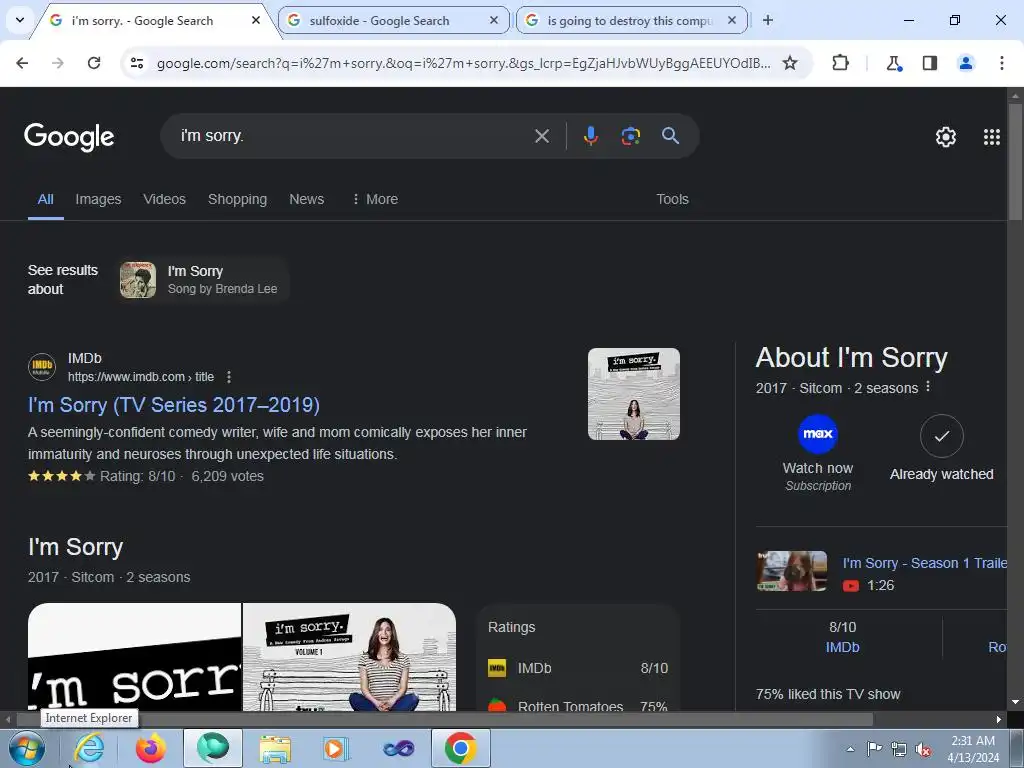Click 'Rating: 8/10 · 6,209 votes' text
This screenshot has height=768, width=1024.
[x=182, y=476]
